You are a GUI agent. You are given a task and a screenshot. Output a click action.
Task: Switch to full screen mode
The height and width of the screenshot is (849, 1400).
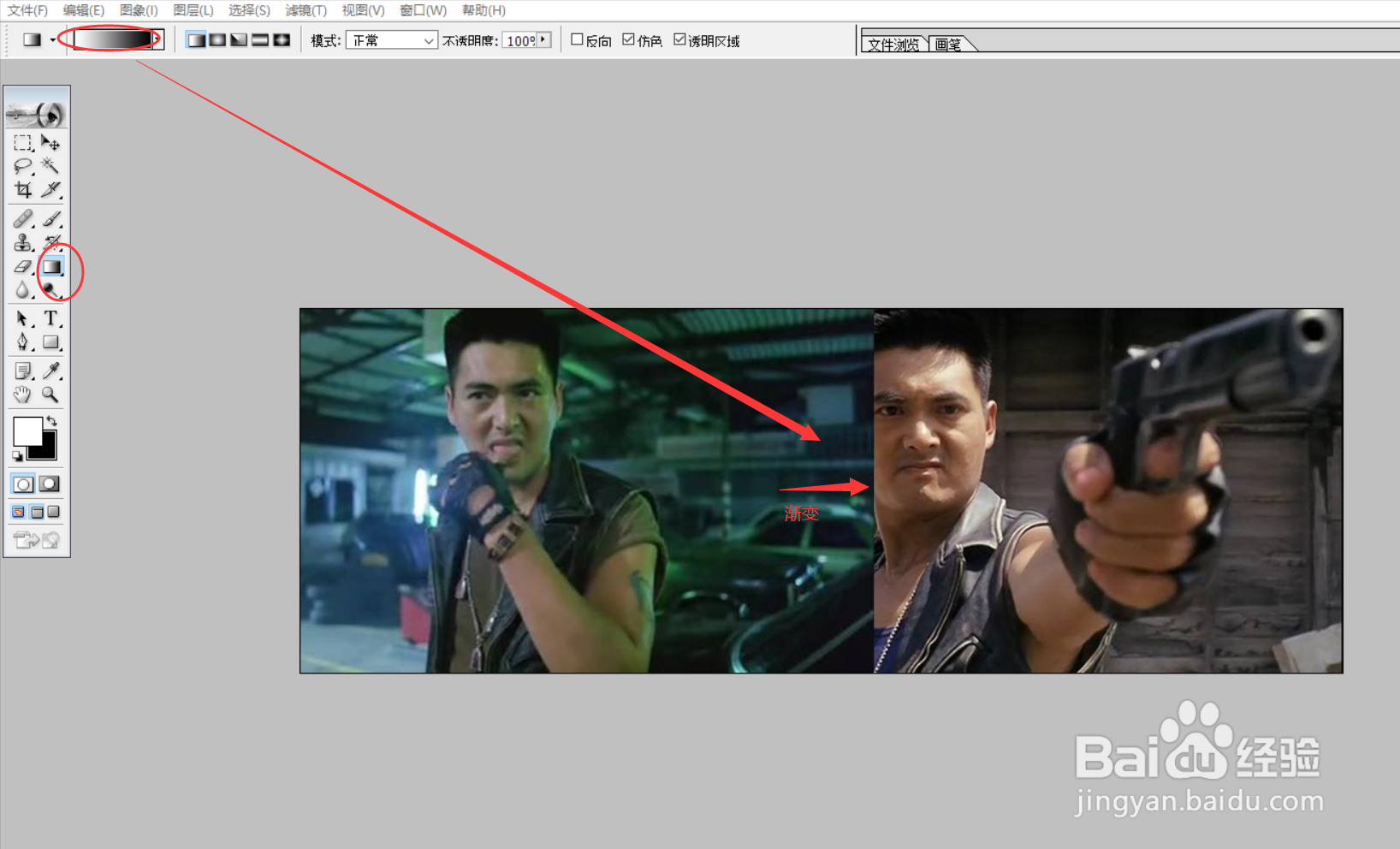point(54,512)
